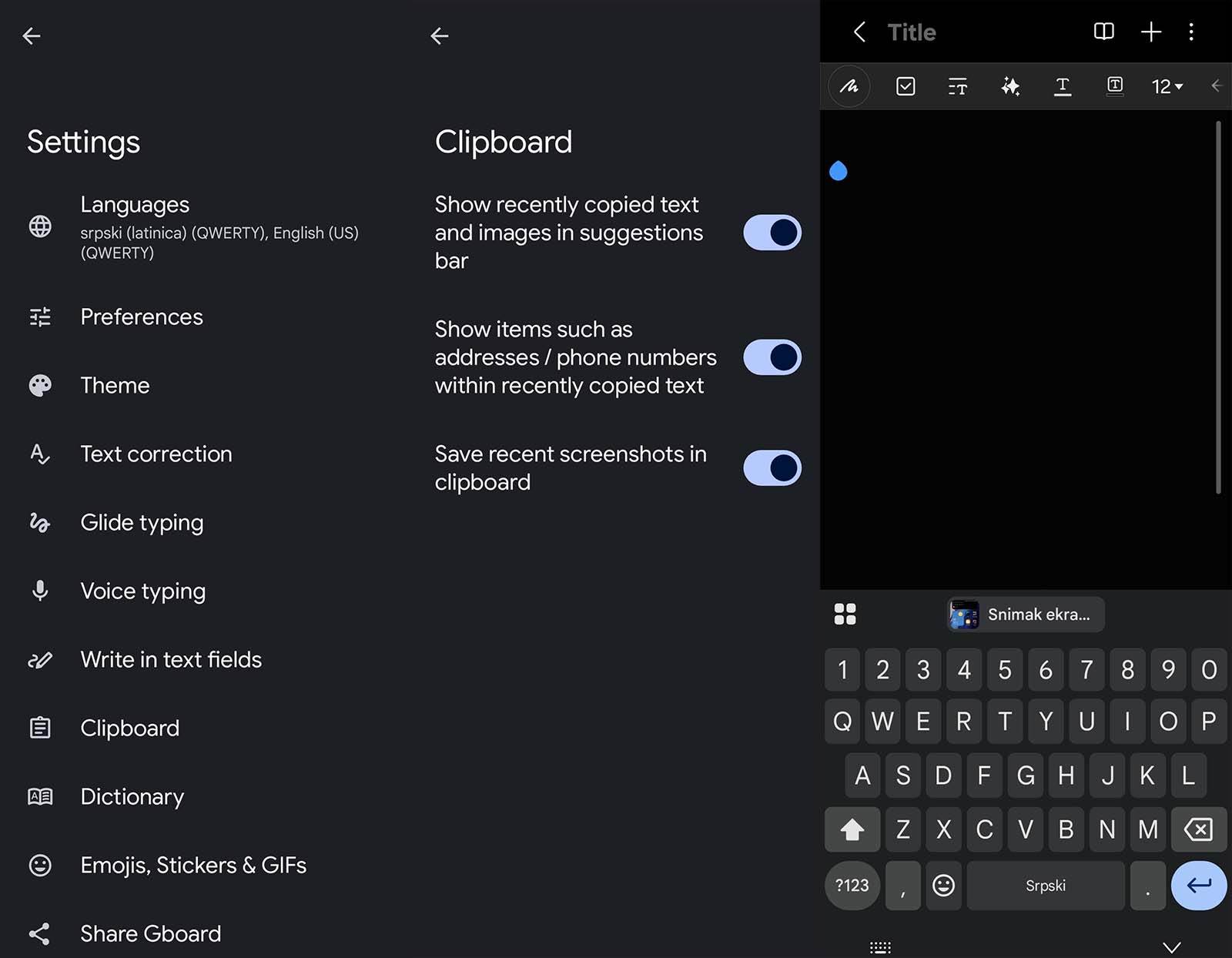This screenshot has width=1232, height=958.
Task: Open the reading mode book icon
Action: (1103, 32)
